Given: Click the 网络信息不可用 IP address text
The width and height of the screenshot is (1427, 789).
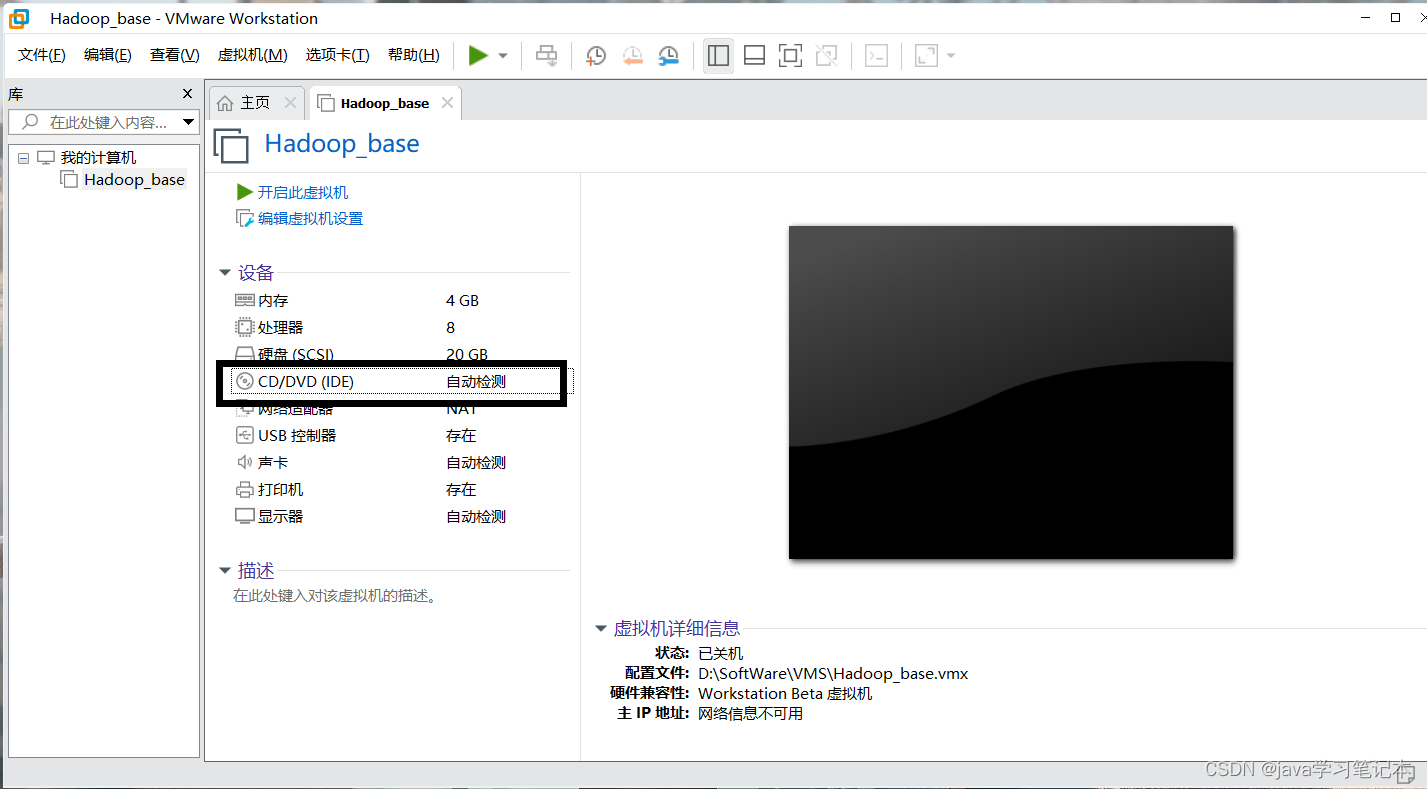Looking at the screenshot, I should [x=750, y=714].
